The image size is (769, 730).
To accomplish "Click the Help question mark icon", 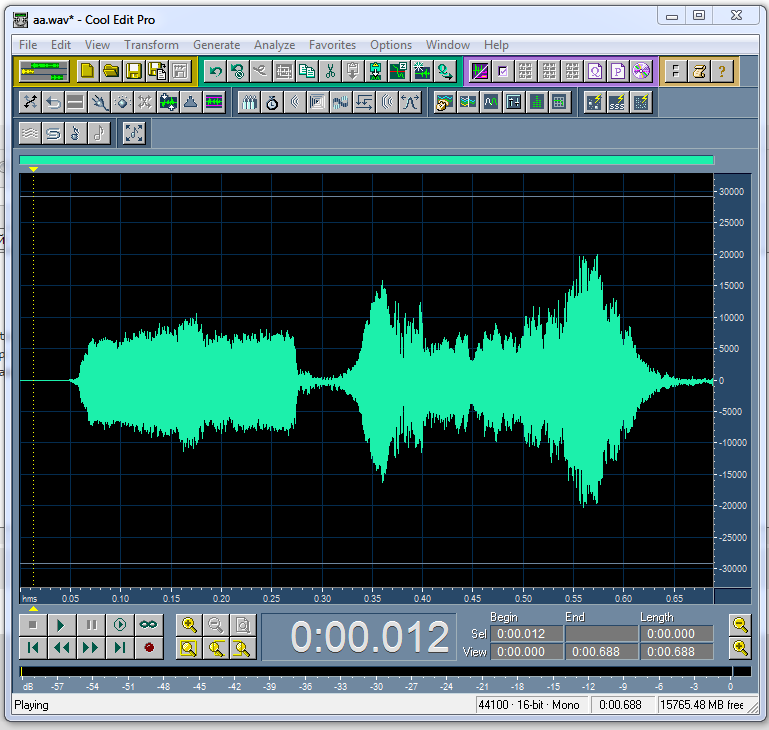I will point(723,71).
